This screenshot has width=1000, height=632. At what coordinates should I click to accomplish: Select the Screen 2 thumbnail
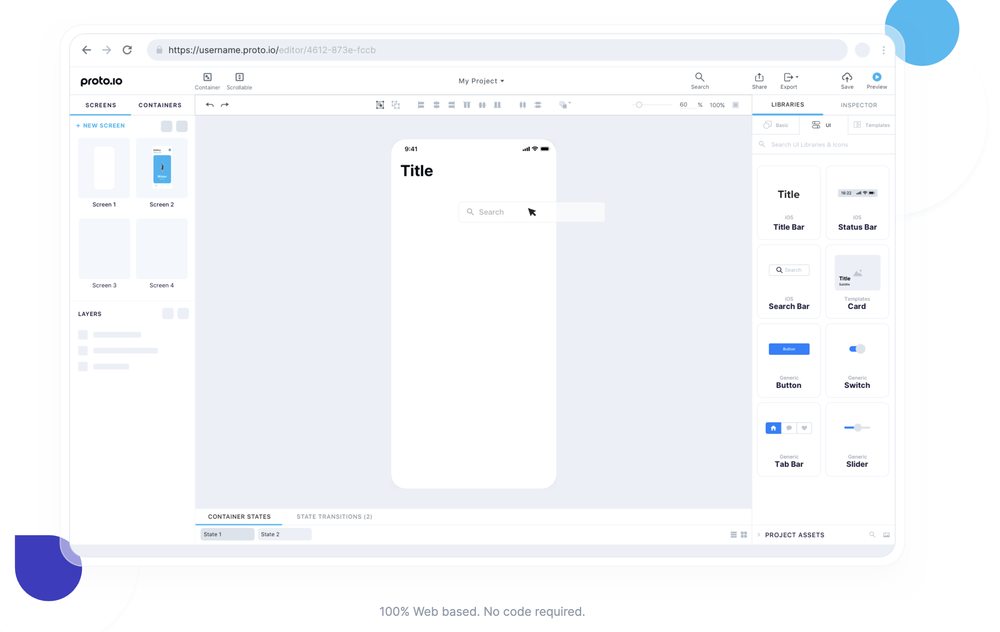click(x=161, y=166)
